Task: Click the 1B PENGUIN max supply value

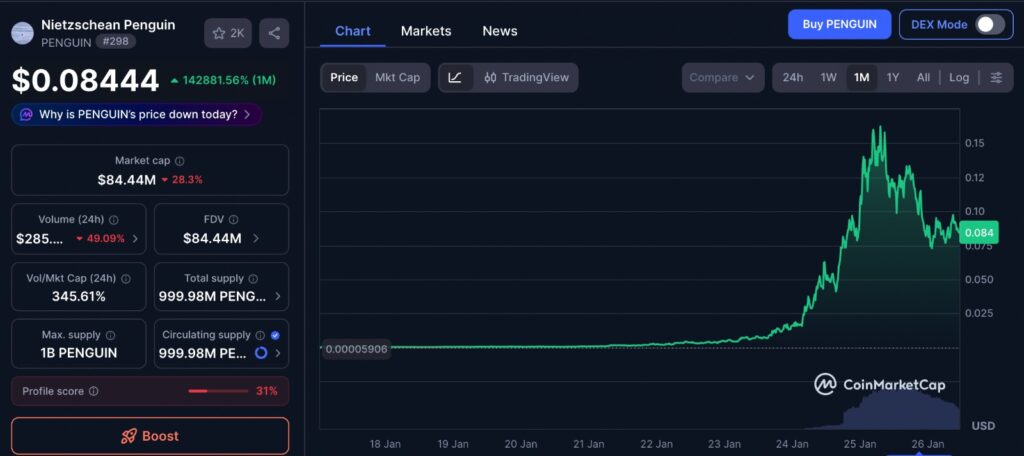Action: tap(78, 353)
